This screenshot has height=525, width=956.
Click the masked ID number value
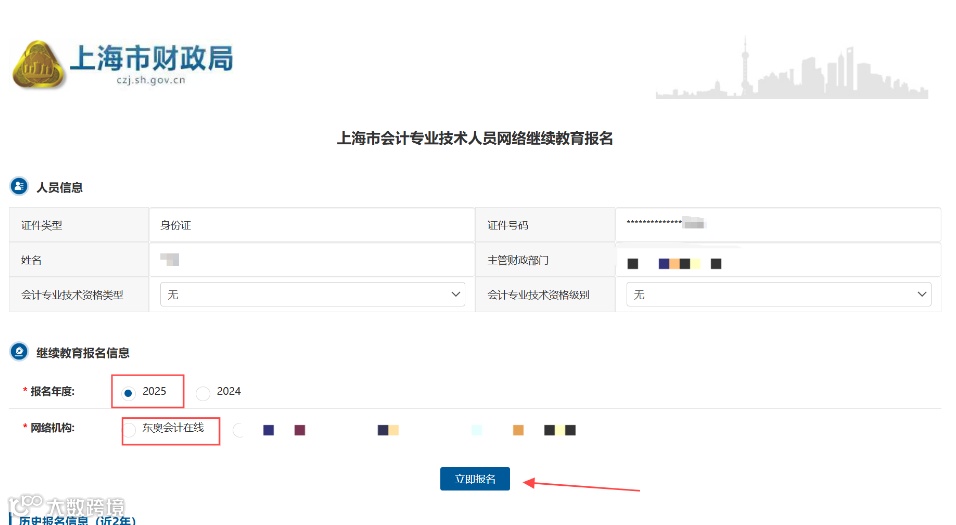click(x=665, y=223)
